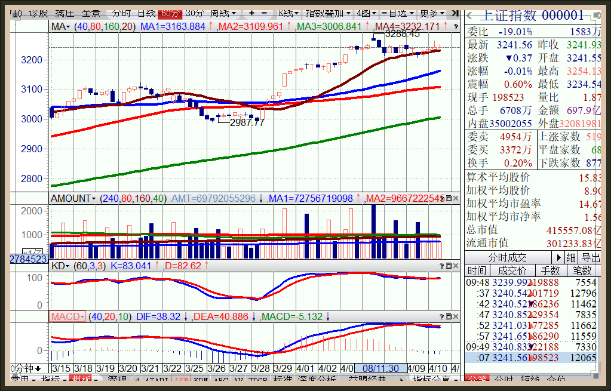Viewport: 611px width, 391px height.
Task: Click the 总市值 415557.08亿 row
Action: 533,230
